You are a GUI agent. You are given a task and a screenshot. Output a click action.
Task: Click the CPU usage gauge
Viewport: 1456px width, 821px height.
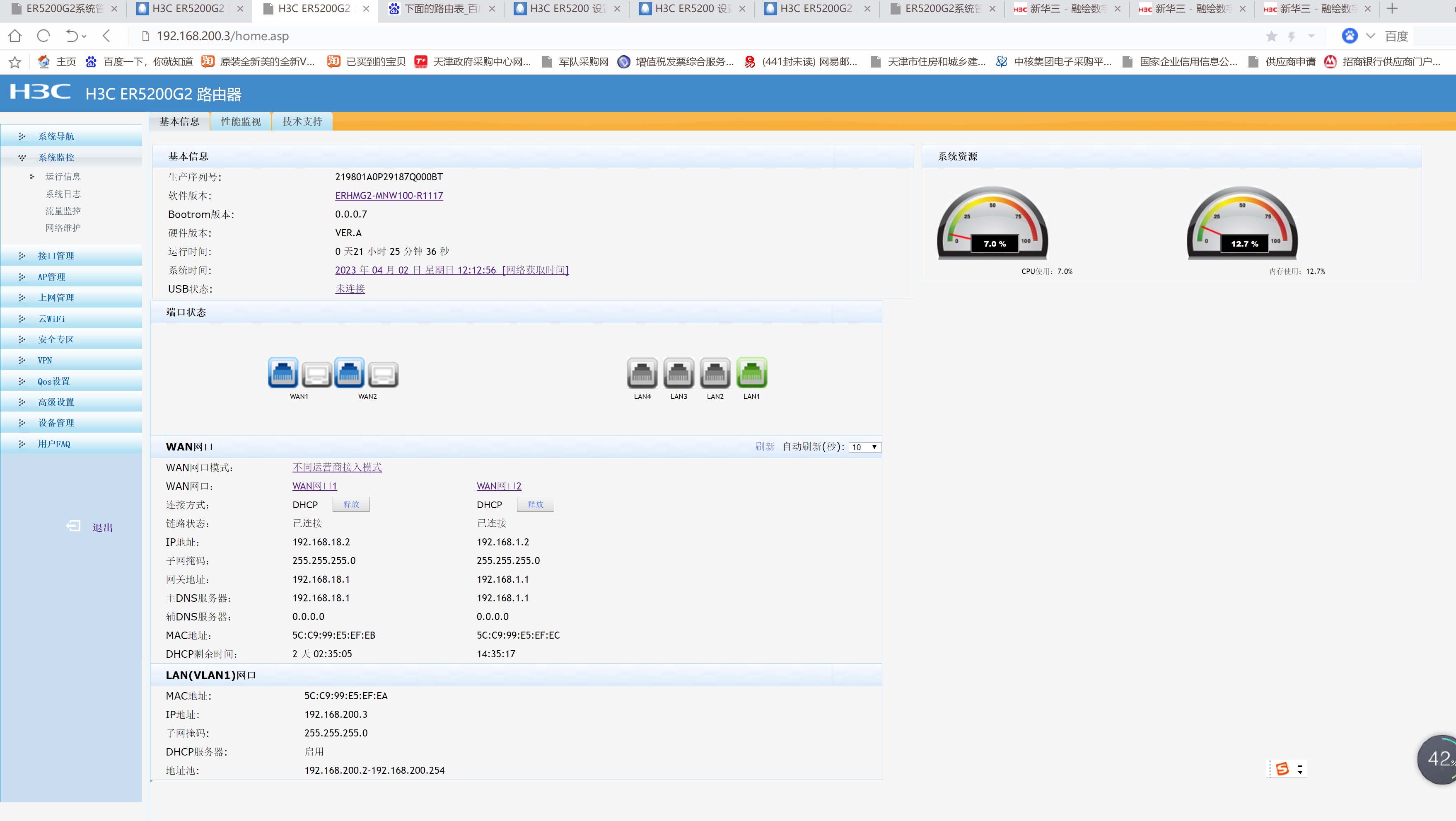(992, 224)
